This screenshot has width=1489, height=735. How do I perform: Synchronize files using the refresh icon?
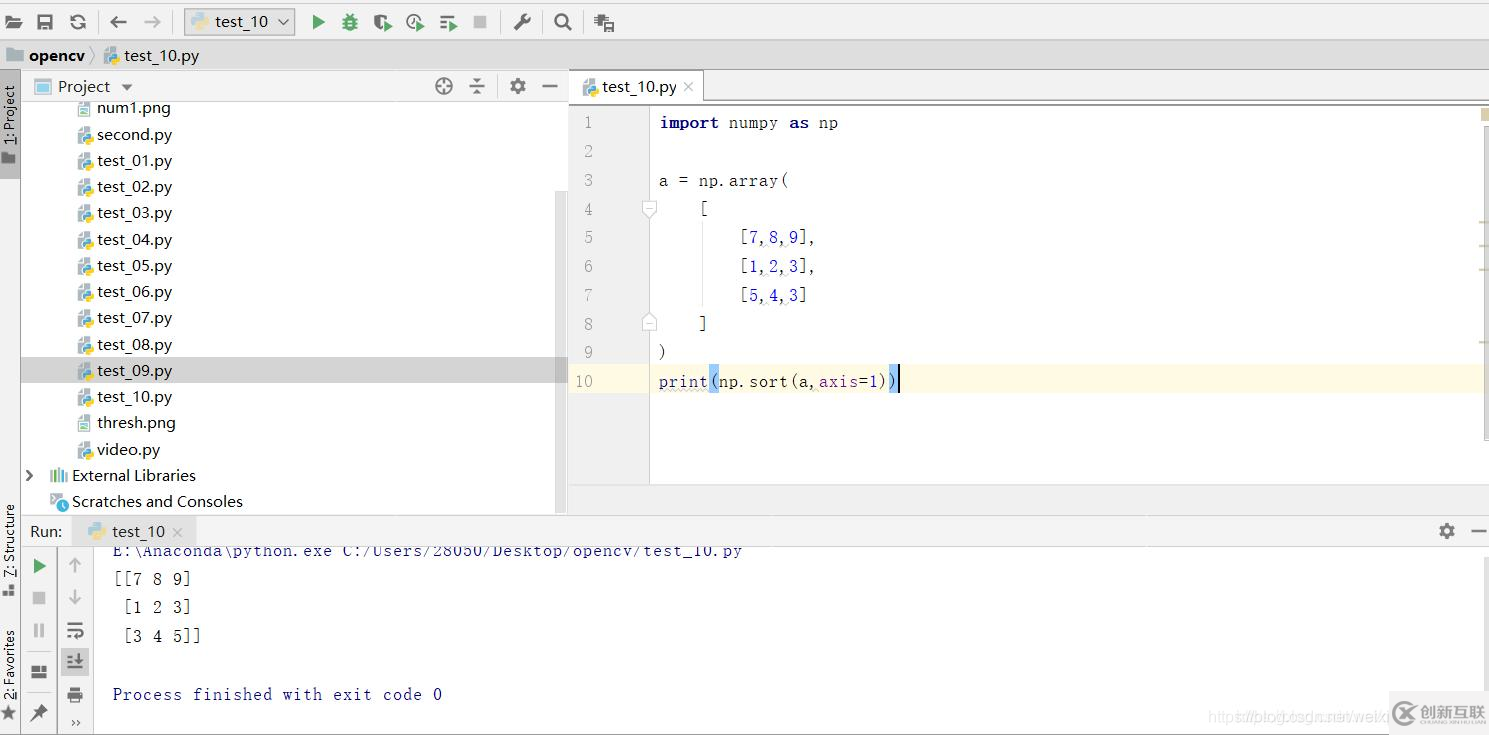[x=78, y=22]
